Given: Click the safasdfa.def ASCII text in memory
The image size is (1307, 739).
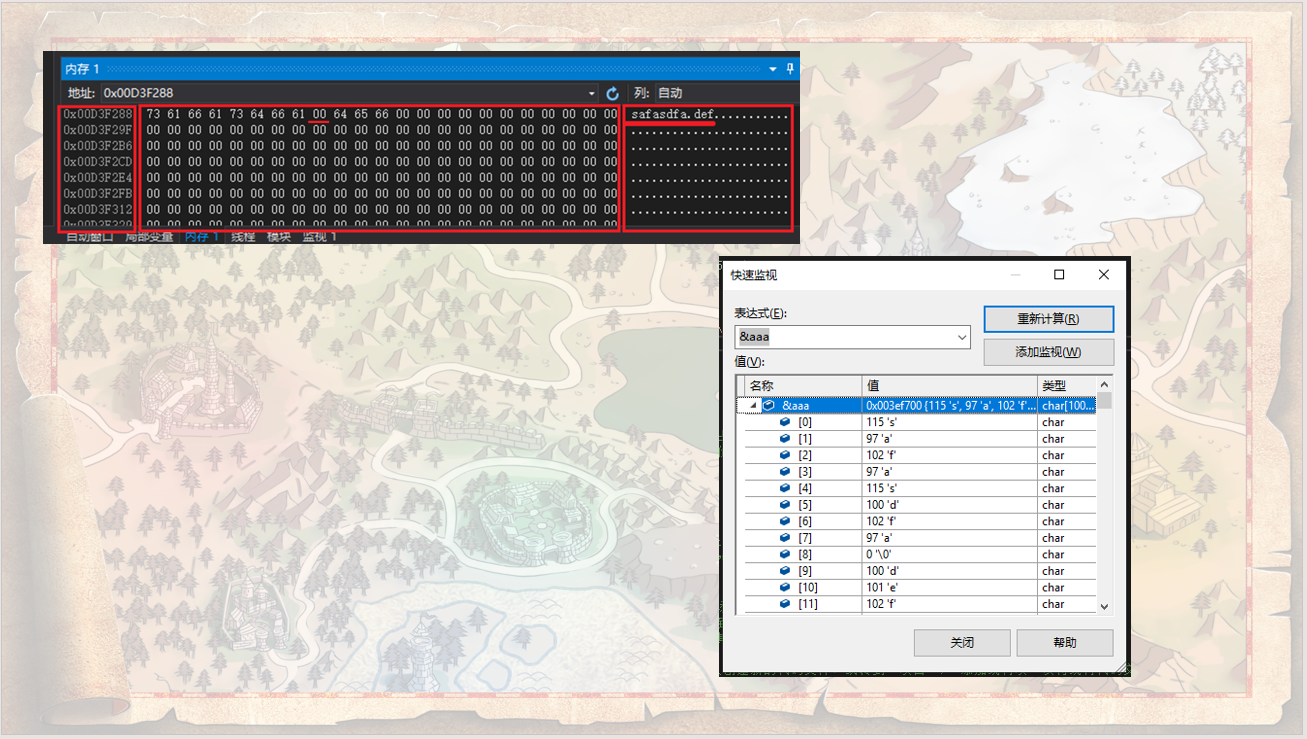Looking at the screenshot, I should 673,114.
